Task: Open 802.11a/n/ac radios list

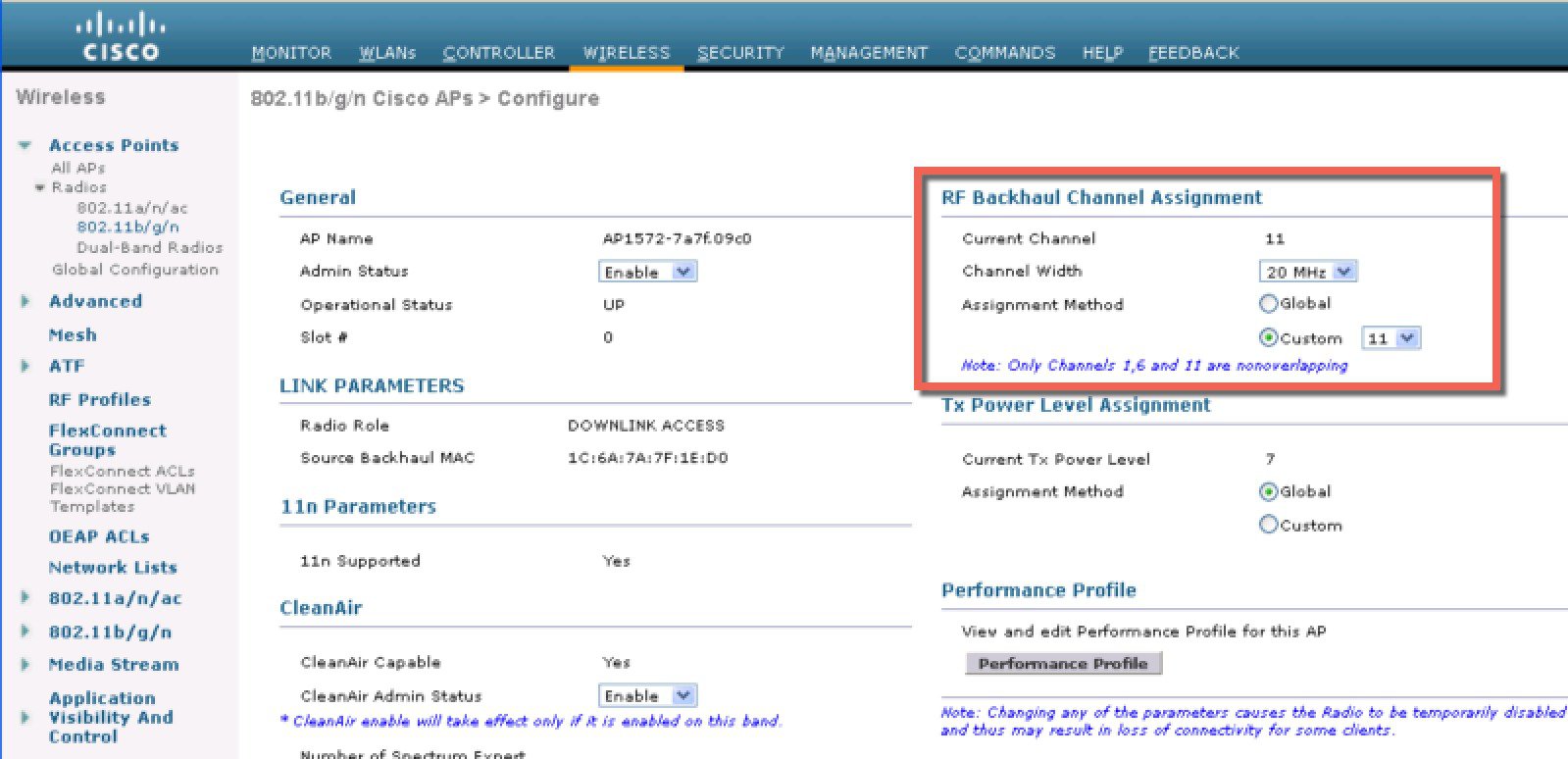Action: point(132,208)
